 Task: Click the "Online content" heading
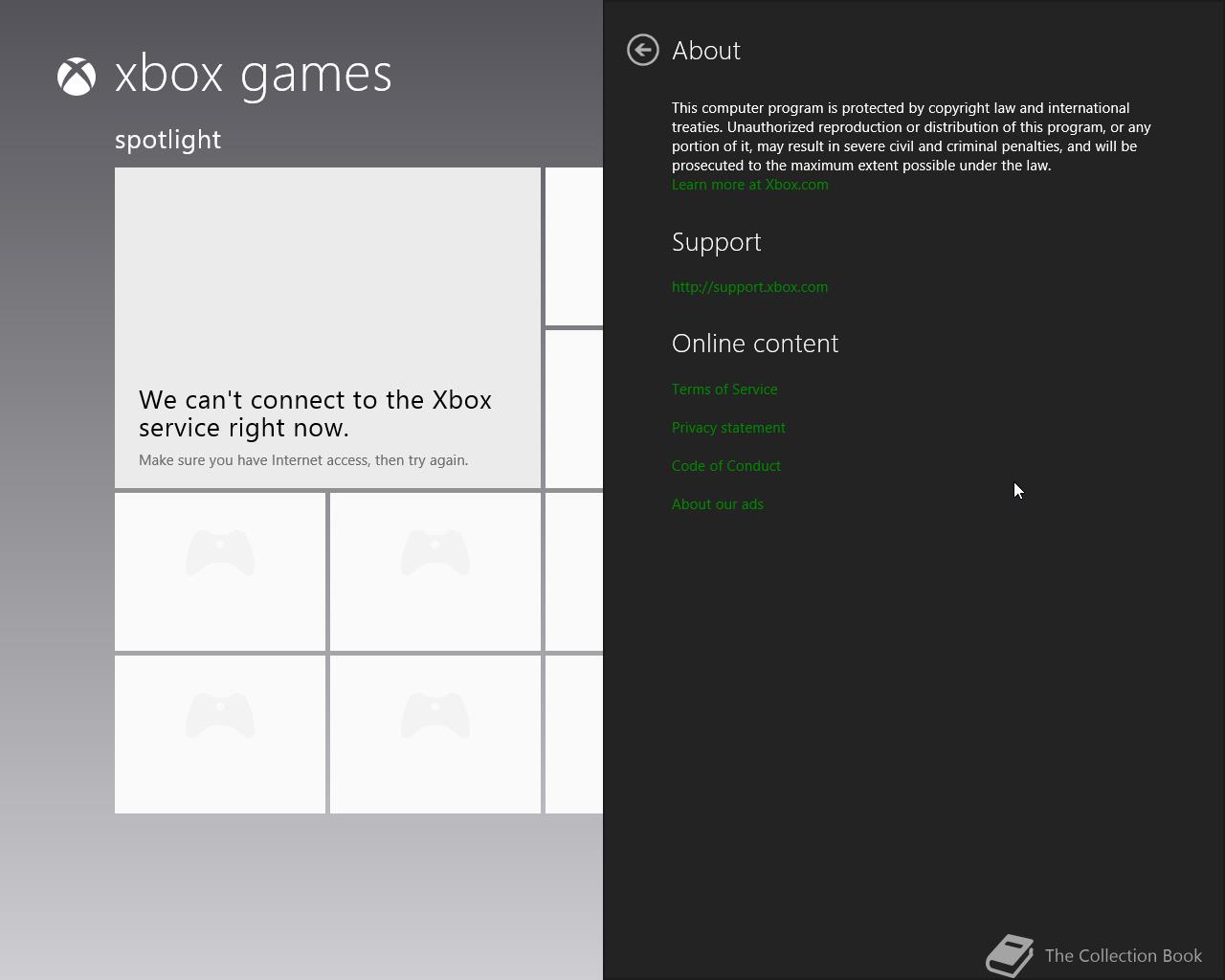[x=755, y=344]
